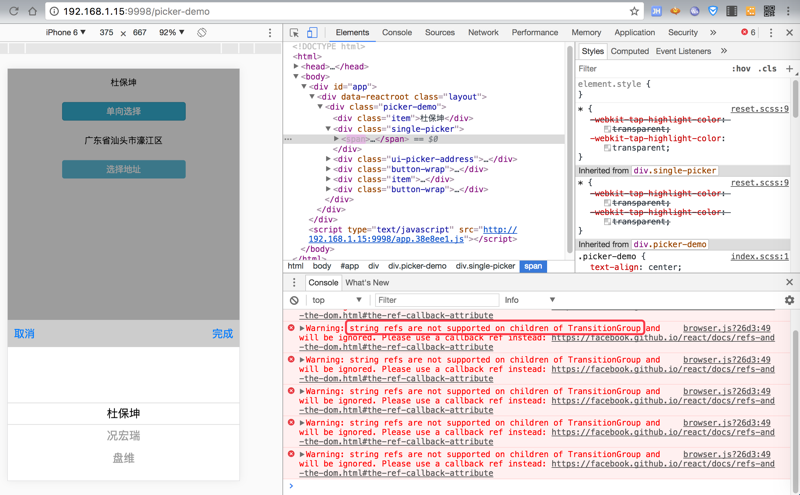This screenshot has height=495, width=800.
Task: Open the 92% zoom dropdown
Action: click(172, 33)
